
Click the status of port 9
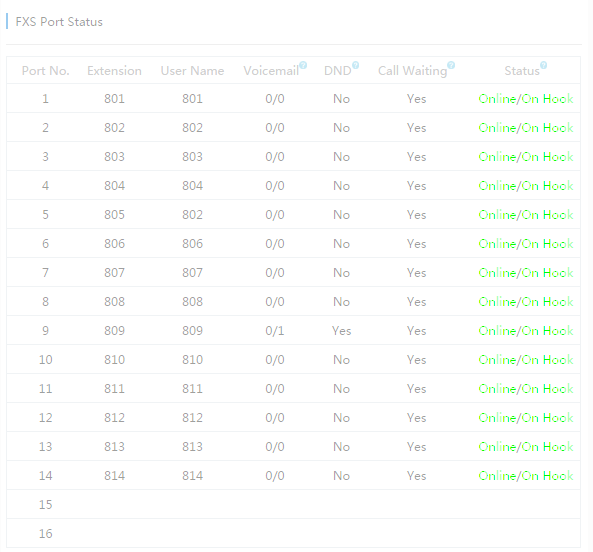coord(526,330)
